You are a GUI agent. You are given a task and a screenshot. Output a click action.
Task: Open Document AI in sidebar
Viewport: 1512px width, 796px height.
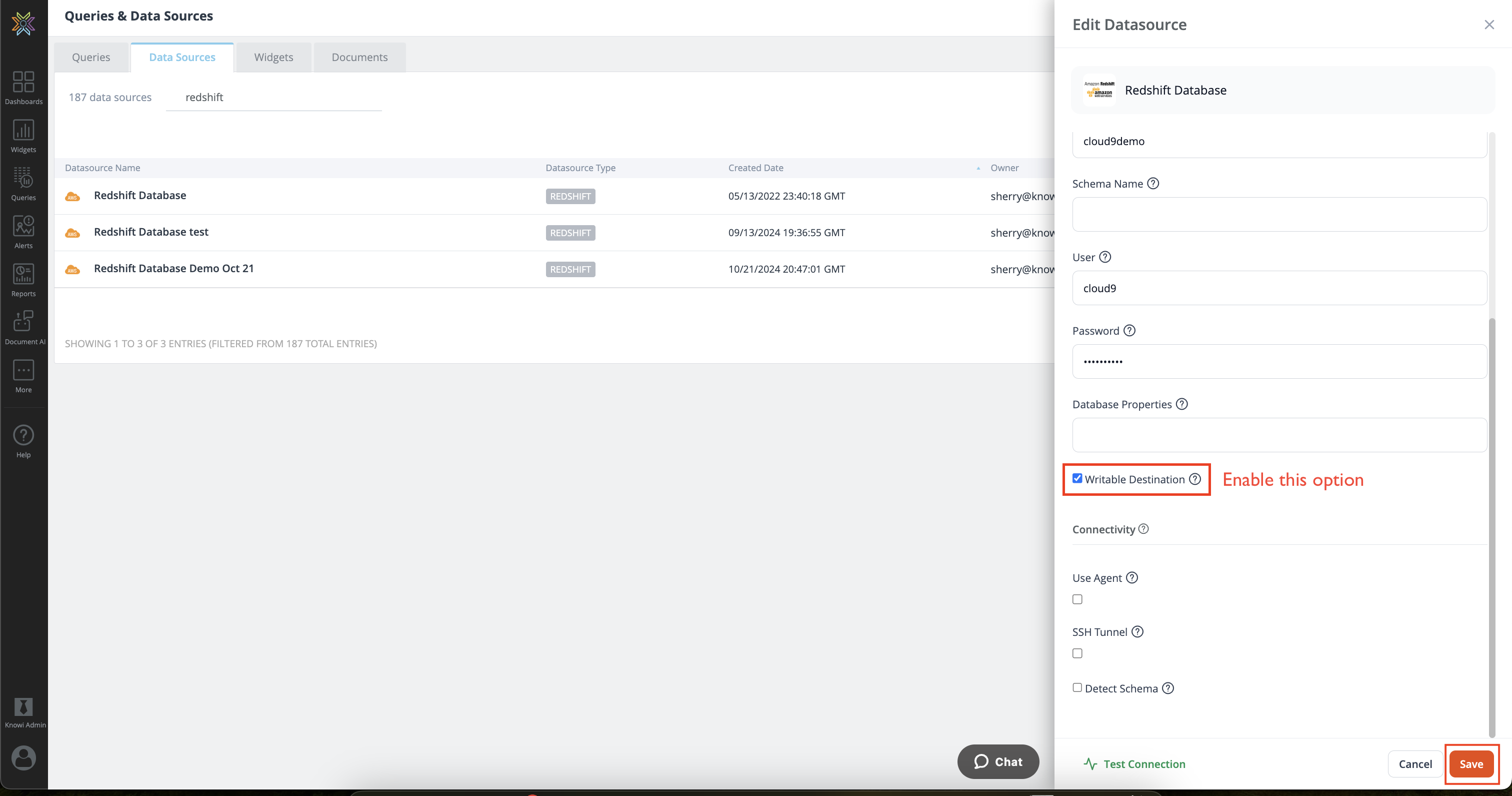(23, 328)
